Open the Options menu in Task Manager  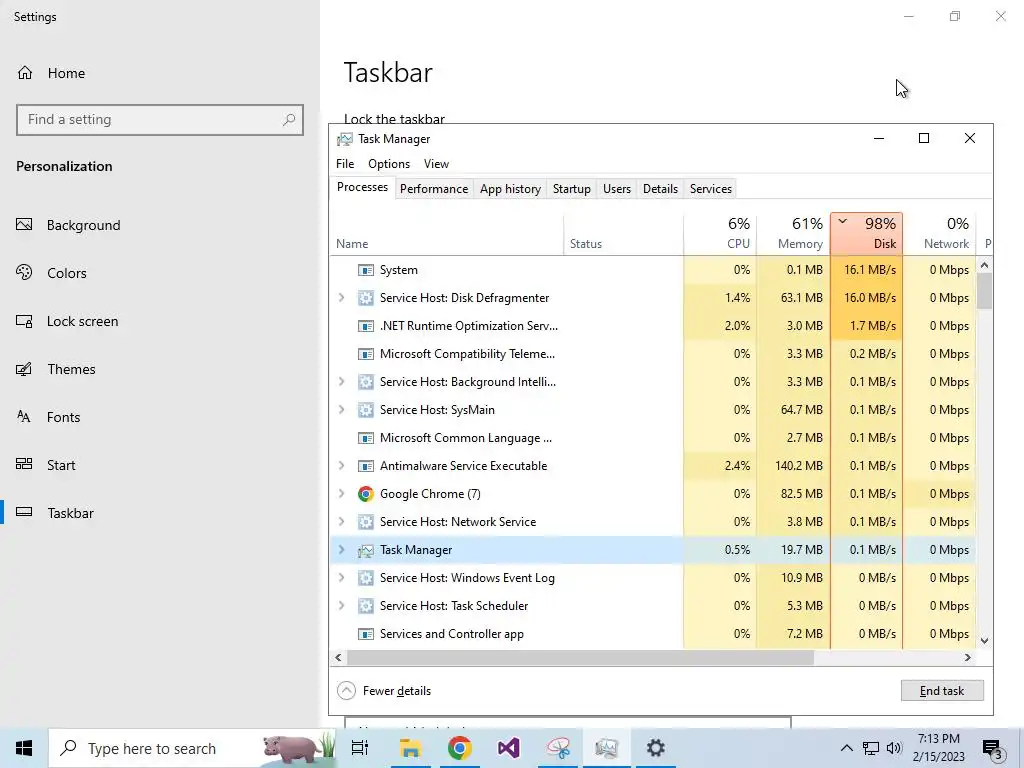pyautogui.click(x=389, y=164)
